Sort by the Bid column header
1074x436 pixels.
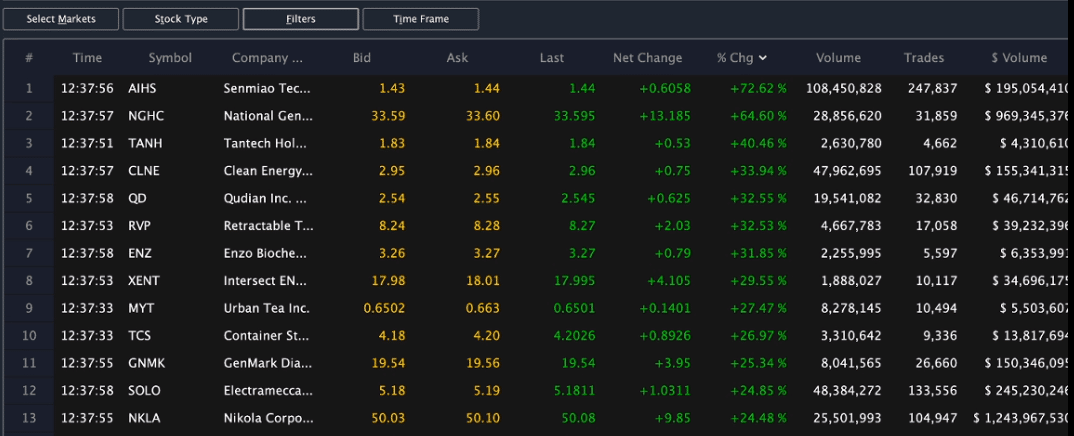point(362,58)
